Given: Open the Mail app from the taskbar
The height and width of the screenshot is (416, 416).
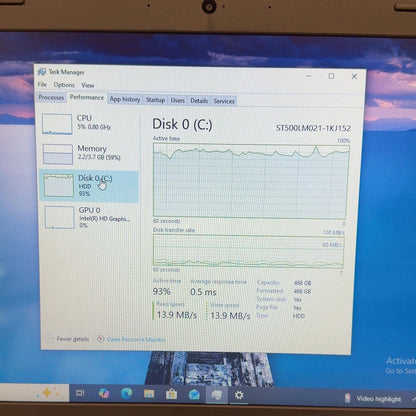Looking at the screenshot, I should pyautogui.click(x=194, y=395).
